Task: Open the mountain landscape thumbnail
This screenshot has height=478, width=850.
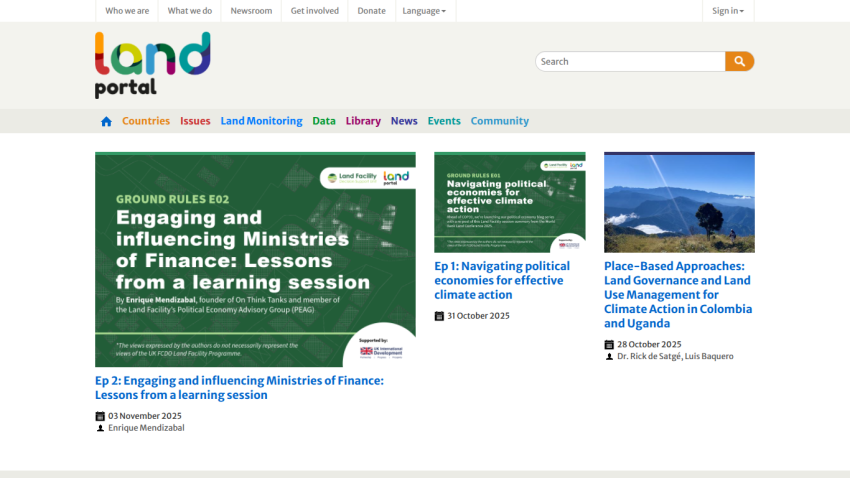Action: coord(679,202)
